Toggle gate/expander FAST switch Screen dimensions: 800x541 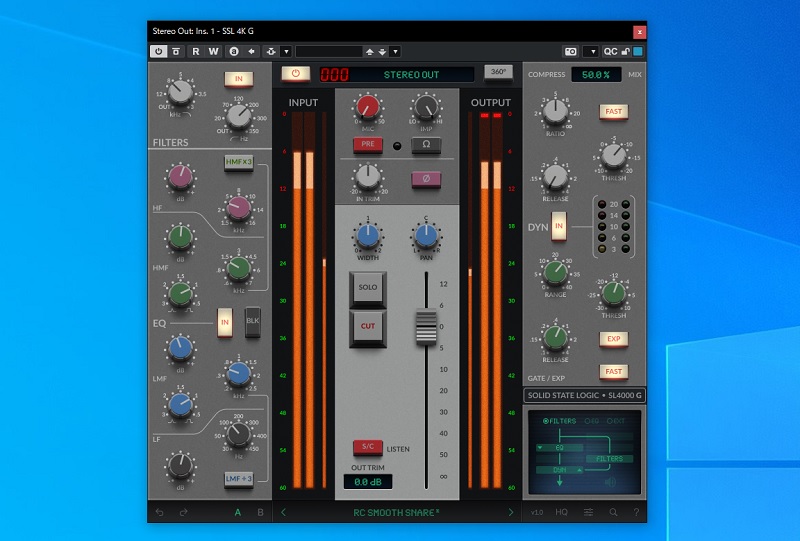613,372
